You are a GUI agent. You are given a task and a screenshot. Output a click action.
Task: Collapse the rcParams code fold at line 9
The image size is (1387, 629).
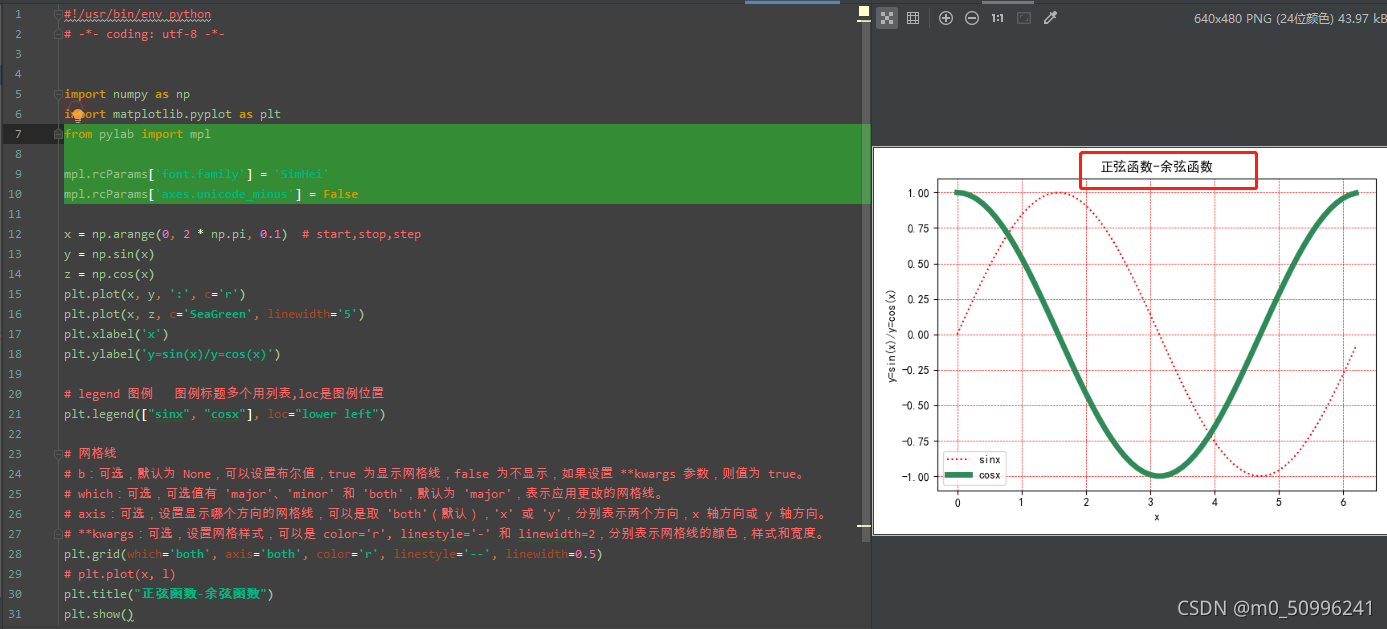tap(56, 173)
